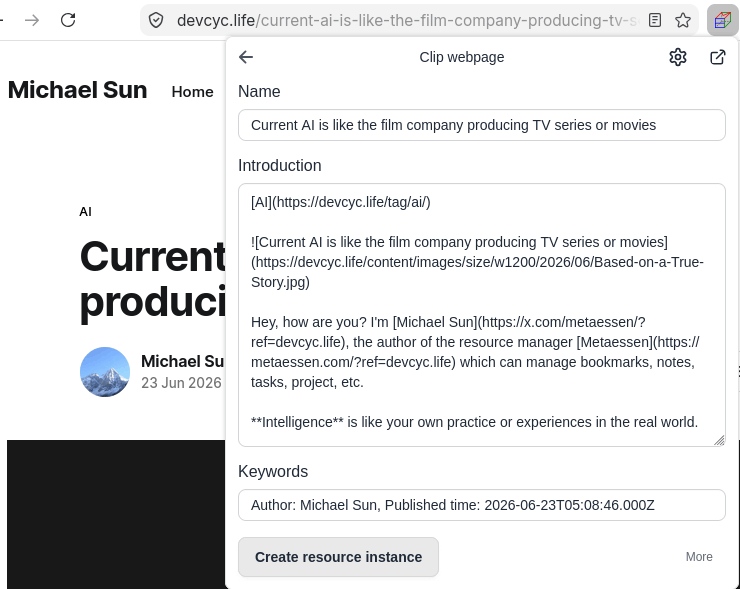The image size is (740, 589).
Task: Bookmark this page with the star icon
Action: click(682, 20)
